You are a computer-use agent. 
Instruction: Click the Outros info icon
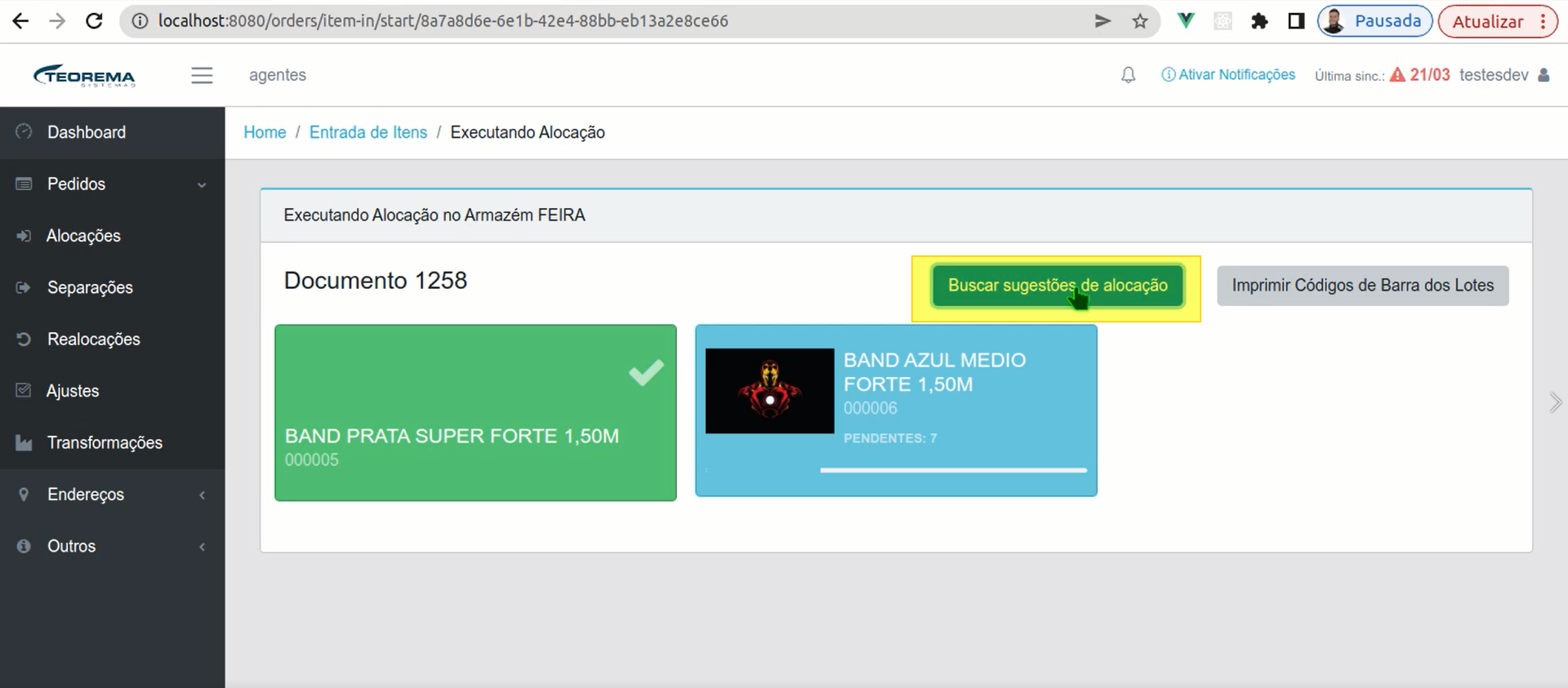(24, 546)
